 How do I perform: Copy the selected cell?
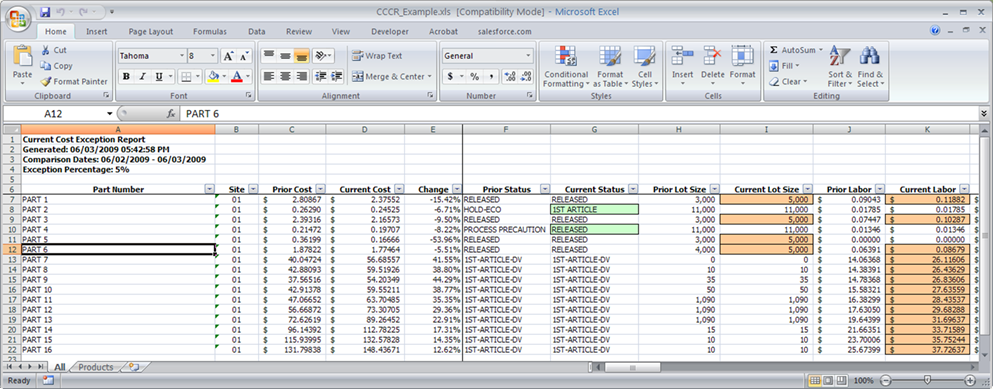click(56, 66)
